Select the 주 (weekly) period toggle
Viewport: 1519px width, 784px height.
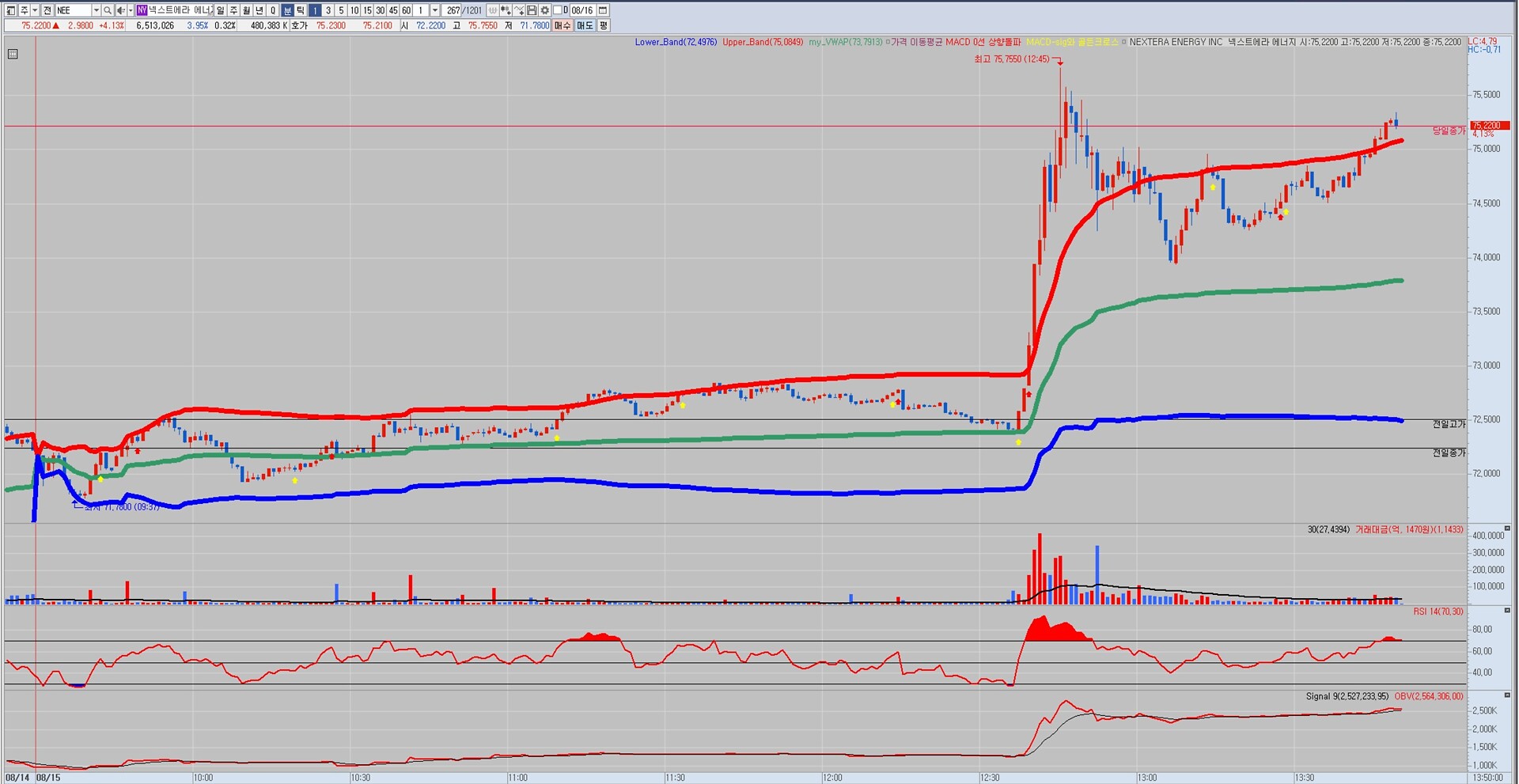233,10
